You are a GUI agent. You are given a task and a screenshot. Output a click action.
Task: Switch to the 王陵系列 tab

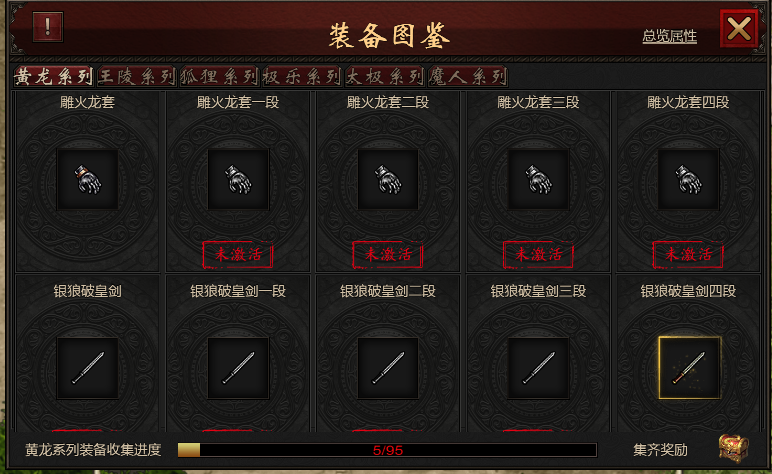[136, 76]
